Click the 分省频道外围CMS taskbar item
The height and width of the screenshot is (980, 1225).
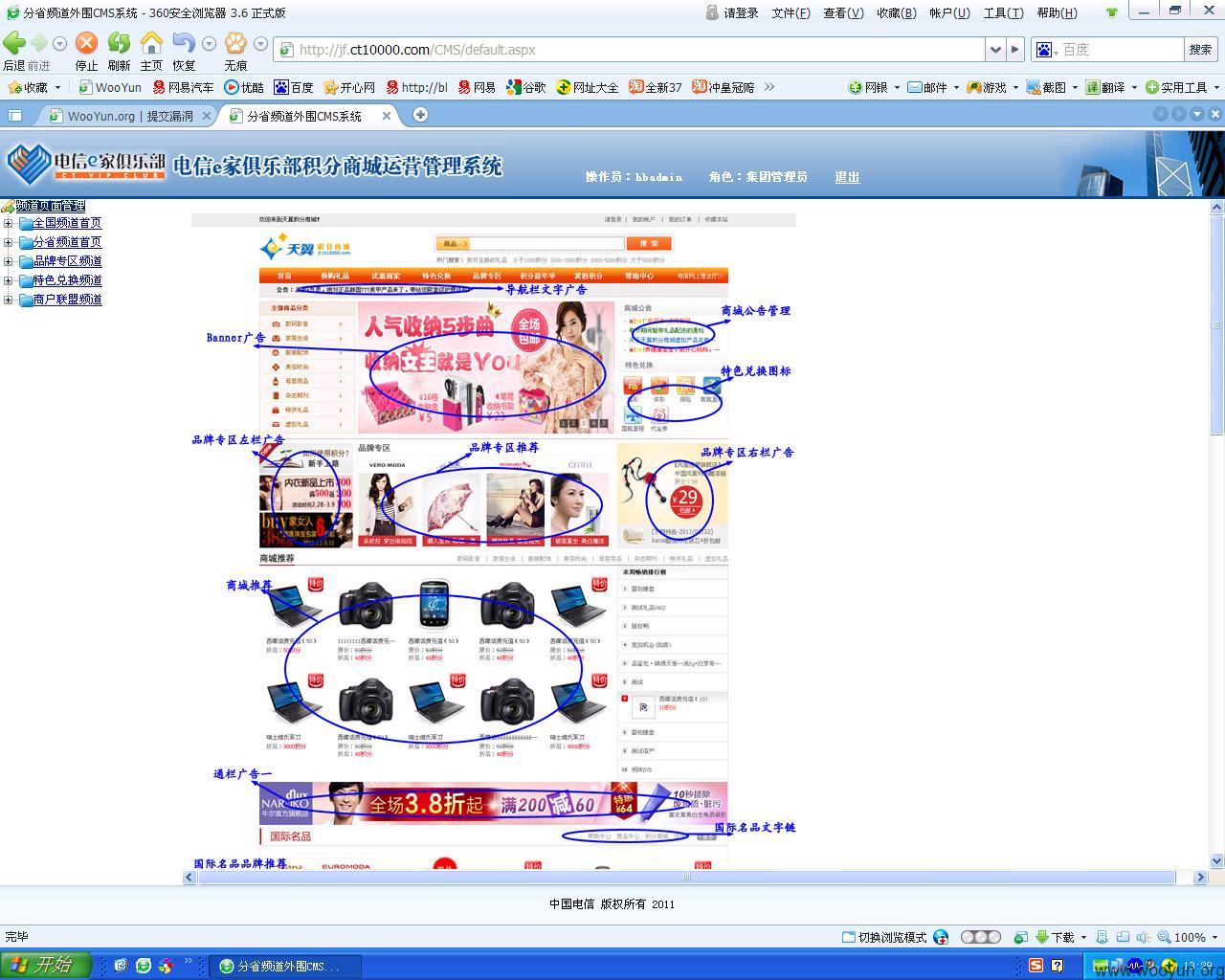[285, 967]
